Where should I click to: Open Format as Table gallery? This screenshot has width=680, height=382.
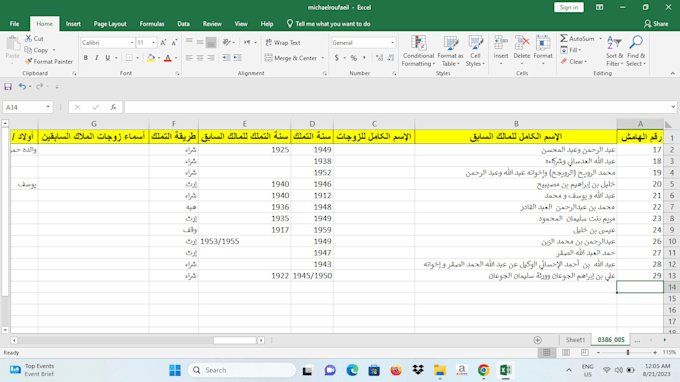[x=450, y=51]
